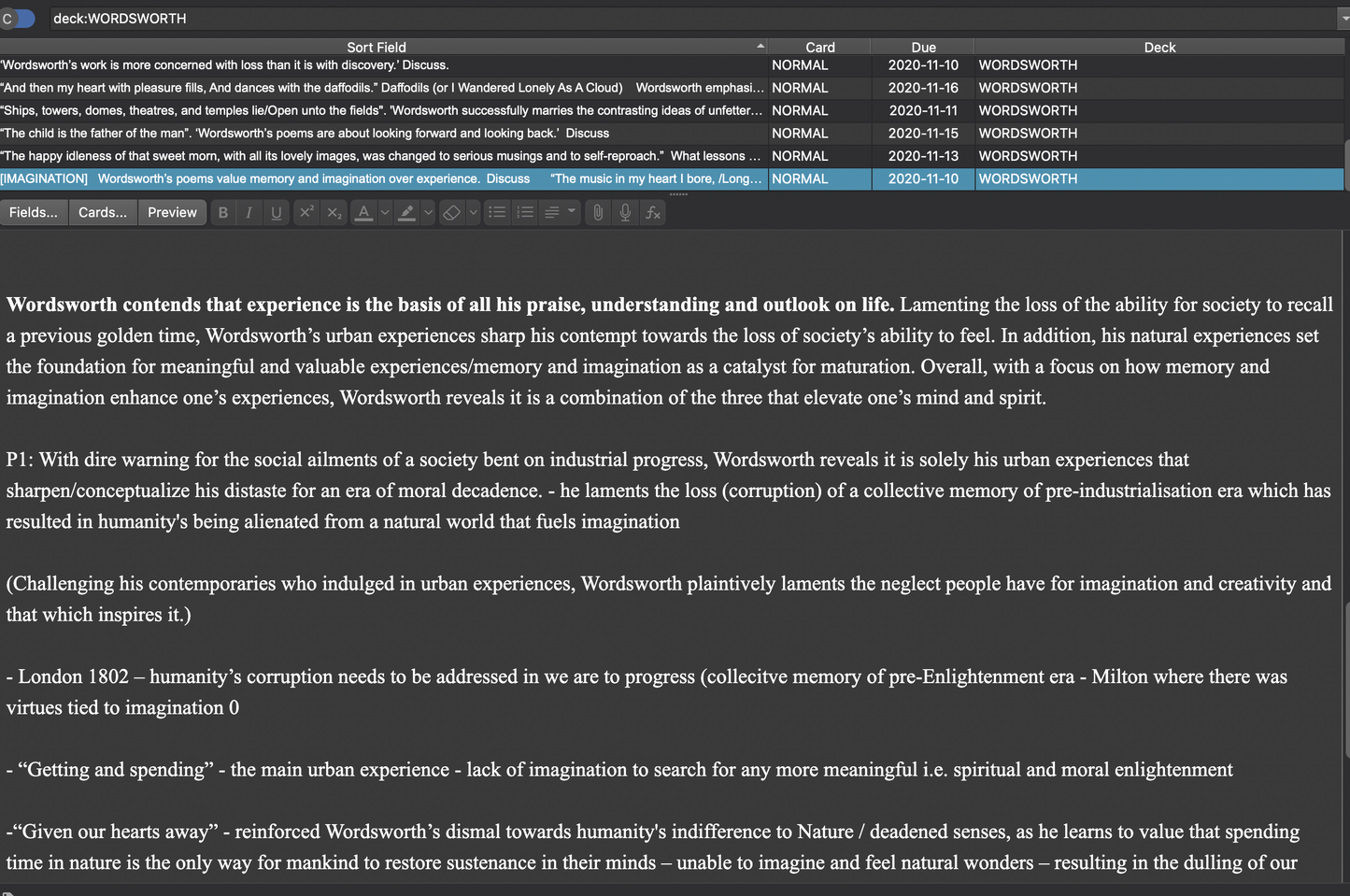Open the text color picker dropdown arrow
The image size is (1350, 896).
click(385, 213)
